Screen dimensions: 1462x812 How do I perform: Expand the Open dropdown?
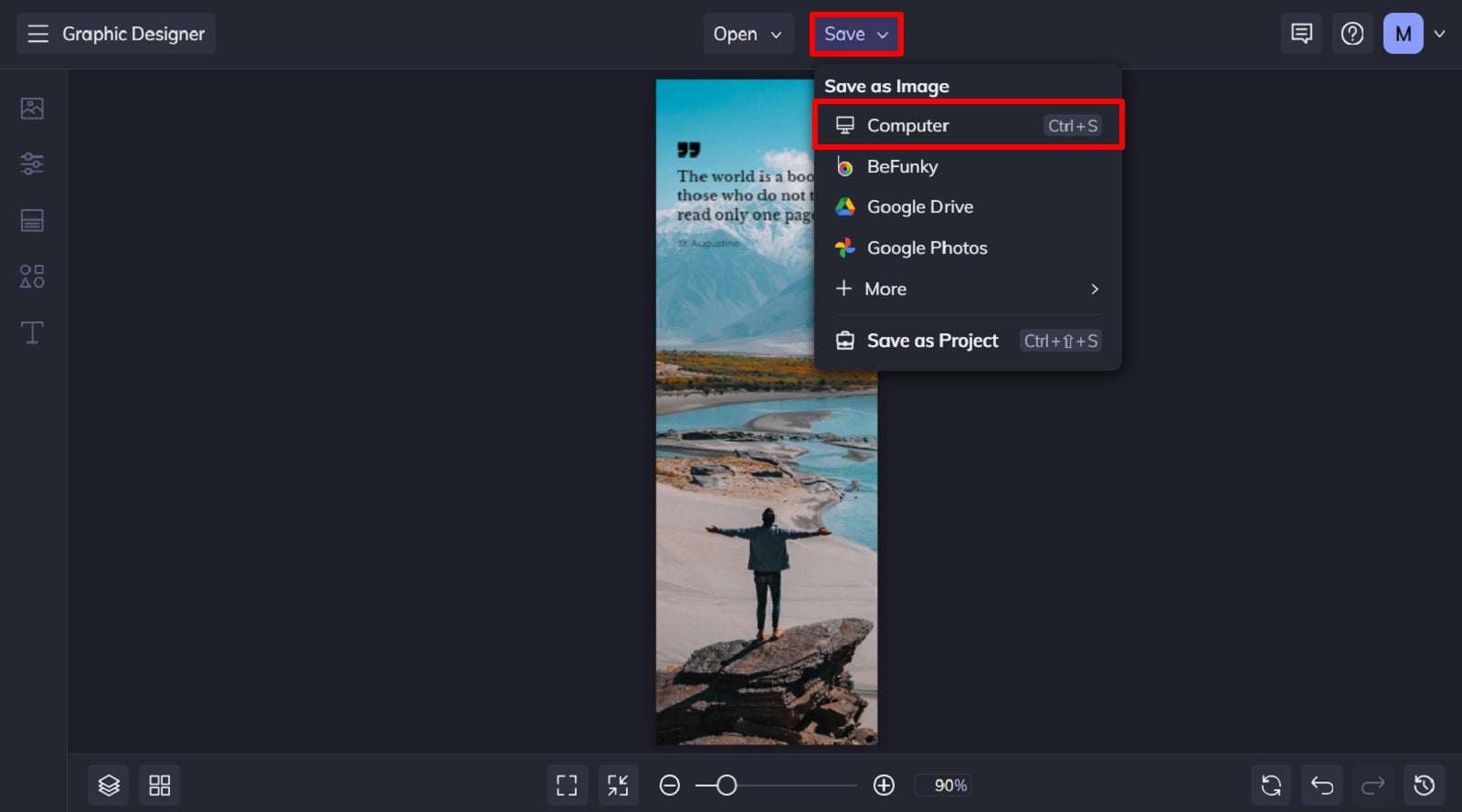(747, 34)
